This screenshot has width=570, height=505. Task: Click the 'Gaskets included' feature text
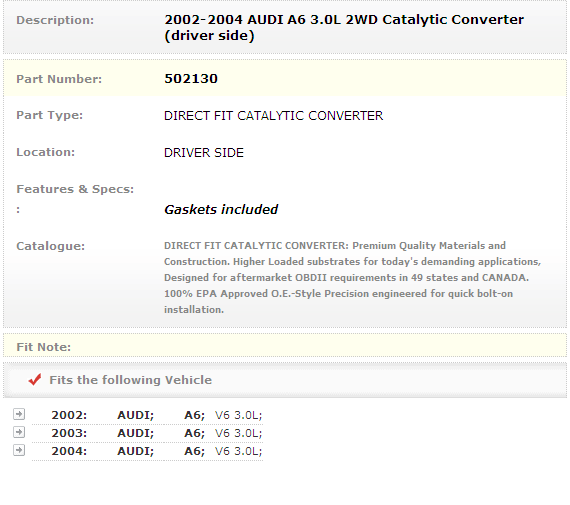coord(221,209)
